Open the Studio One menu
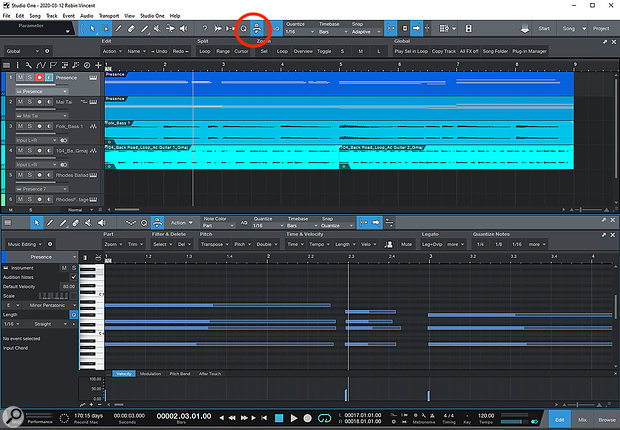 tap(152, 16)
